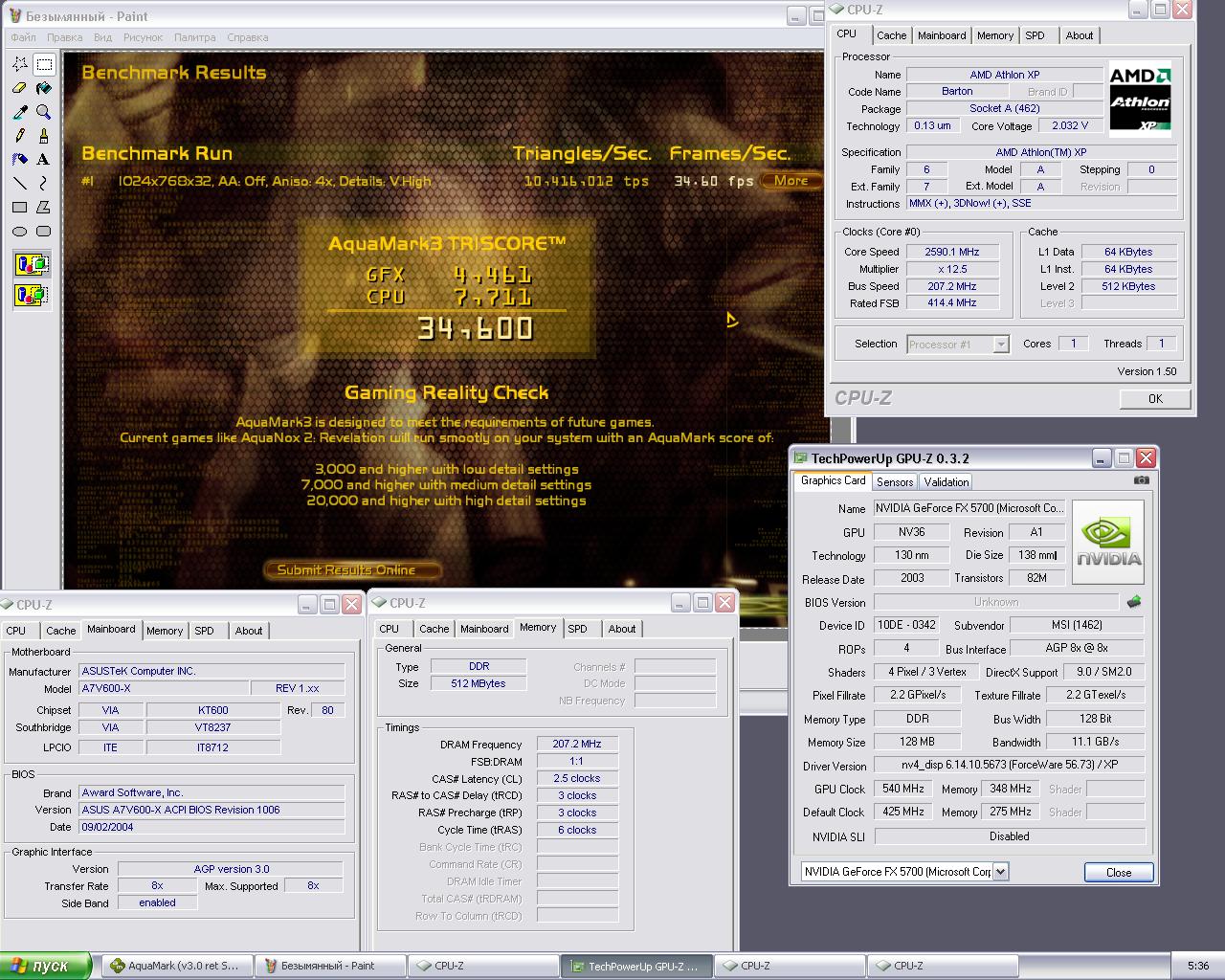This screenshot has width=1225, height=980.
Task: Click the Core Voltage value 2.032 V
Action: [1070, 125]
